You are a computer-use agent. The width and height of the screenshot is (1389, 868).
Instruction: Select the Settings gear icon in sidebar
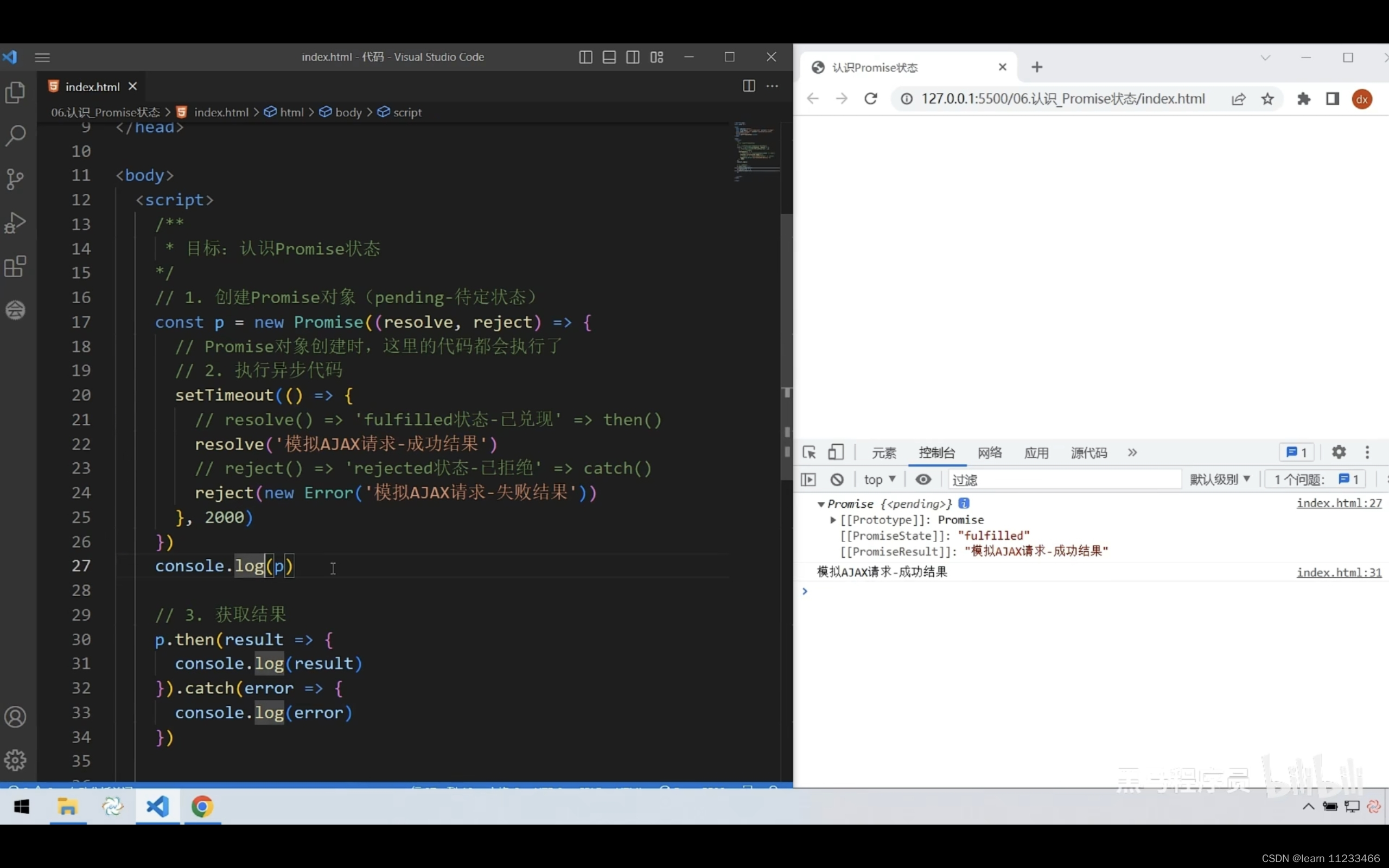(x=15, y=760)
